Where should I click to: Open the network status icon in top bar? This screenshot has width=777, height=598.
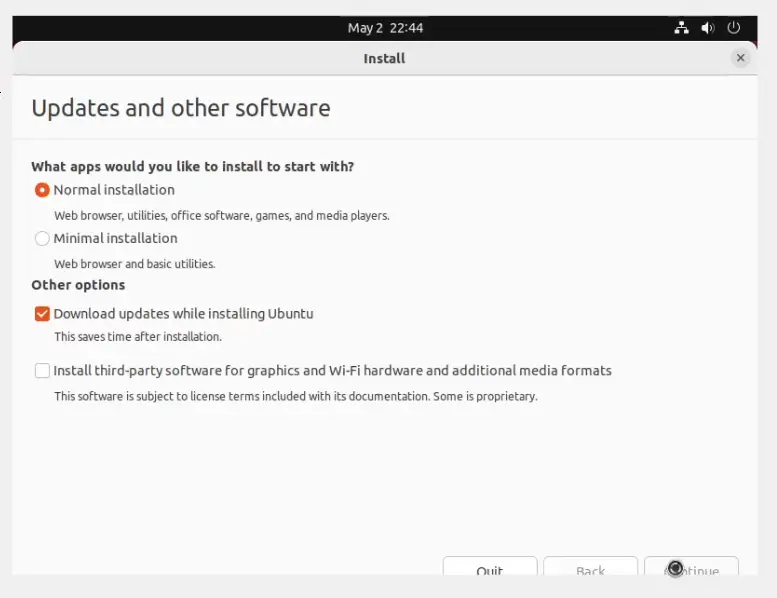click(681, 28)
